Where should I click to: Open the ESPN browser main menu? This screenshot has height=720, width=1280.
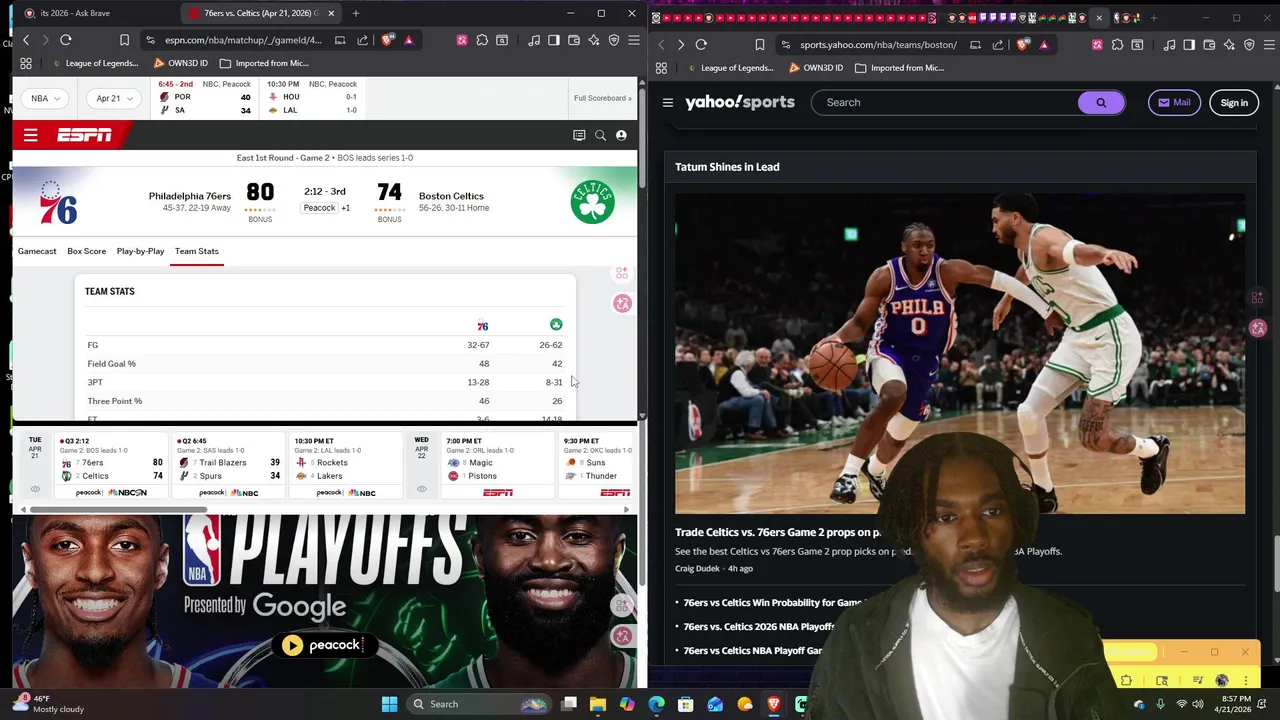(633, 40)
